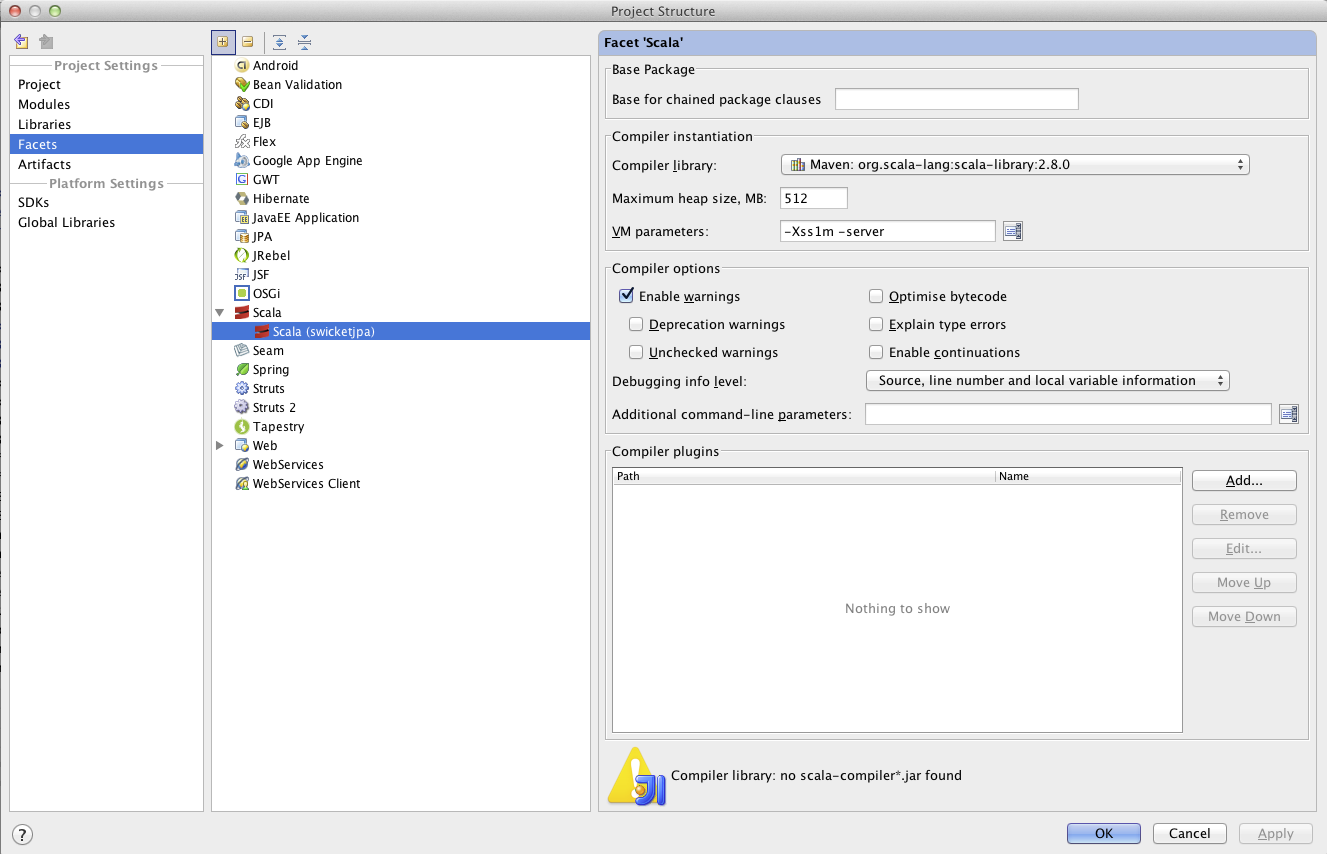Select the Struts facet row
Viewport: 1327px width, 854px height.
pos(401,389)
